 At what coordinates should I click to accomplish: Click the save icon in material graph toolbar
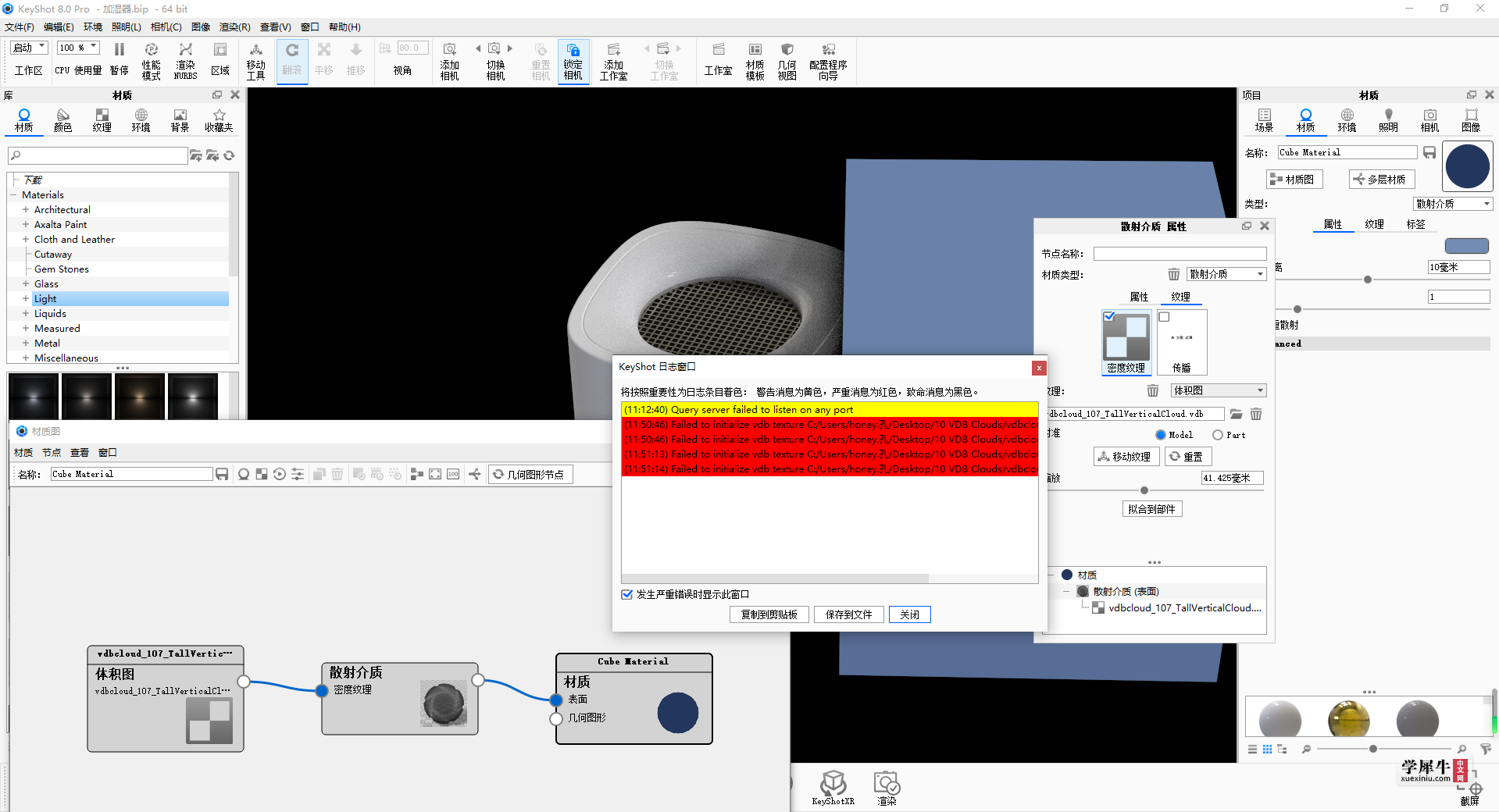point(222,474)
